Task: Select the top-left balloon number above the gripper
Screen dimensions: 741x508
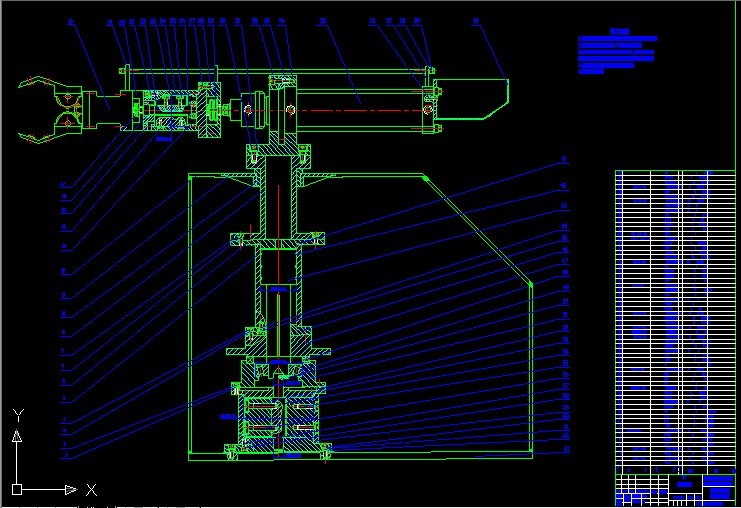Action: click(x=71, y=21)
